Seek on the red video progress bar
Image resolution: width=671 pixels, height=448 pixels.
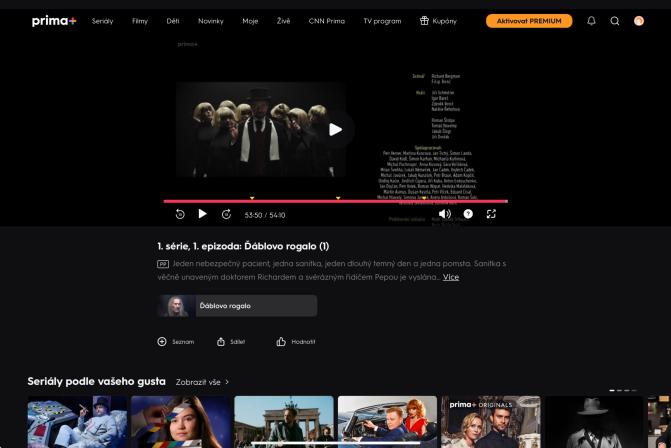[336, 201]
